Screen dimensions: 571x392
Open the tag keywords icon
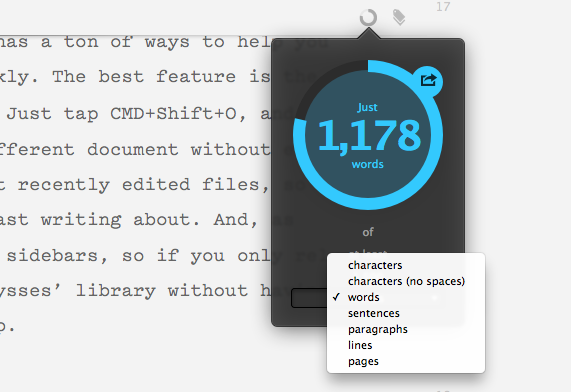click(x=399, y=17)
